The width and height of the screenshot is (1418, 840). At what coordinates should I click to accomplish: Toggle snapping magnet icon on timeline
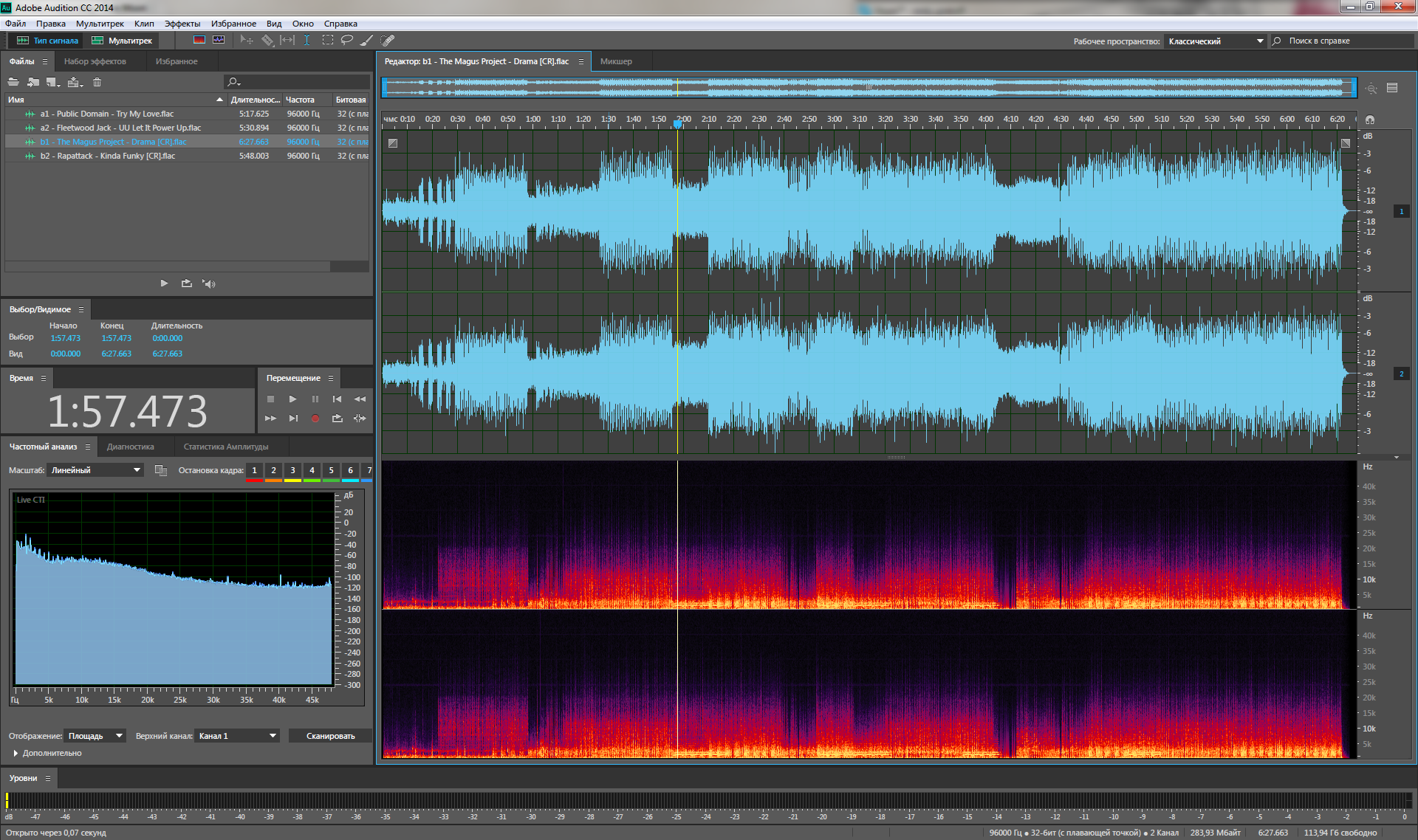[x=1370, y=120]
